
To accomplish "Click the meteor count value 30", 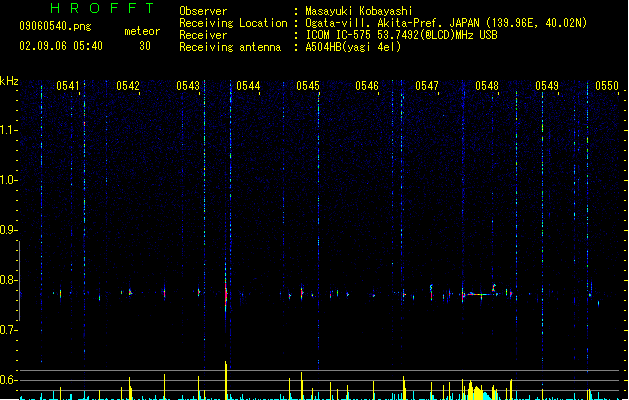I will [145, 46].
